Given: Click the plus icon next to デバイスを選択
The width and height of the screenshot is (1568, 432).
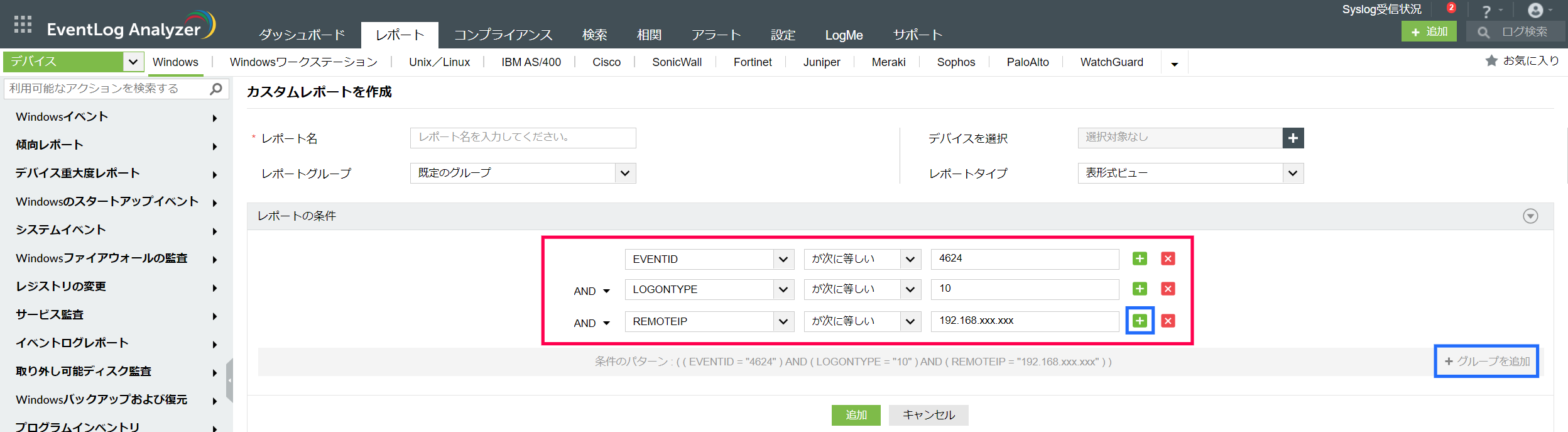Looking at the screenshot, I should pos(1293,138).
